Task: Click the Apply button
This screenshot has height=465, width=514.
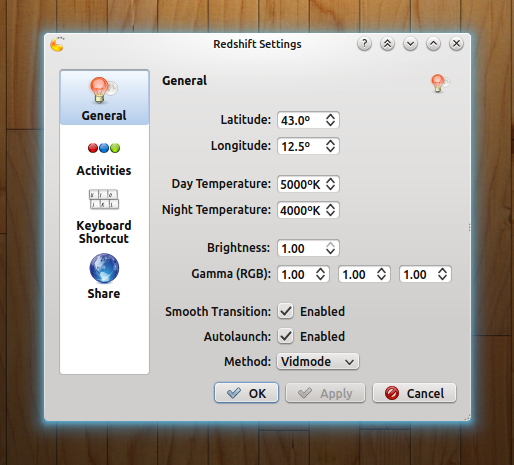Action: (x=325, y=393)
